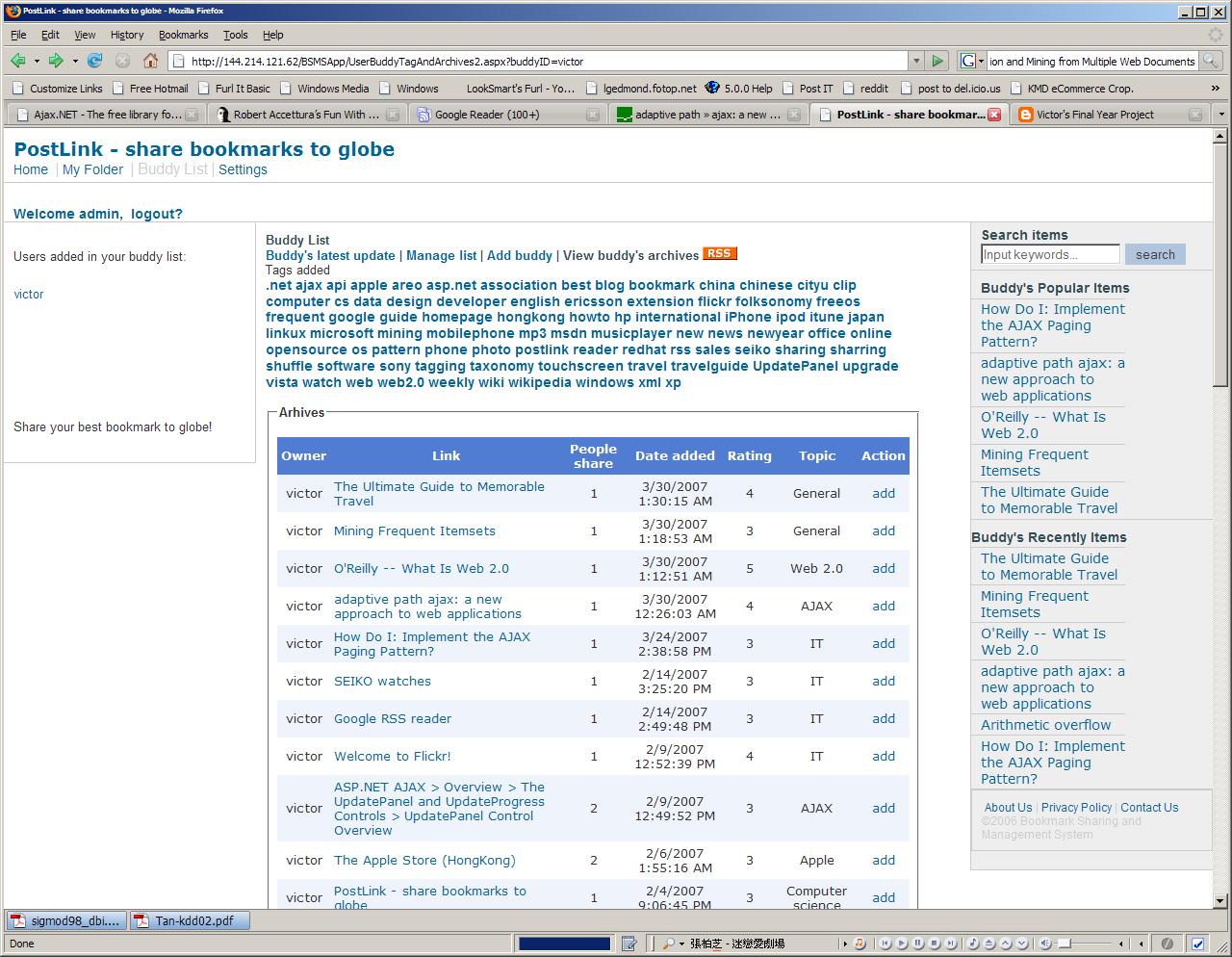Open the Forward button history dropdown
This screenshot has height=957, width=1232.
click(x=75, y=61)
